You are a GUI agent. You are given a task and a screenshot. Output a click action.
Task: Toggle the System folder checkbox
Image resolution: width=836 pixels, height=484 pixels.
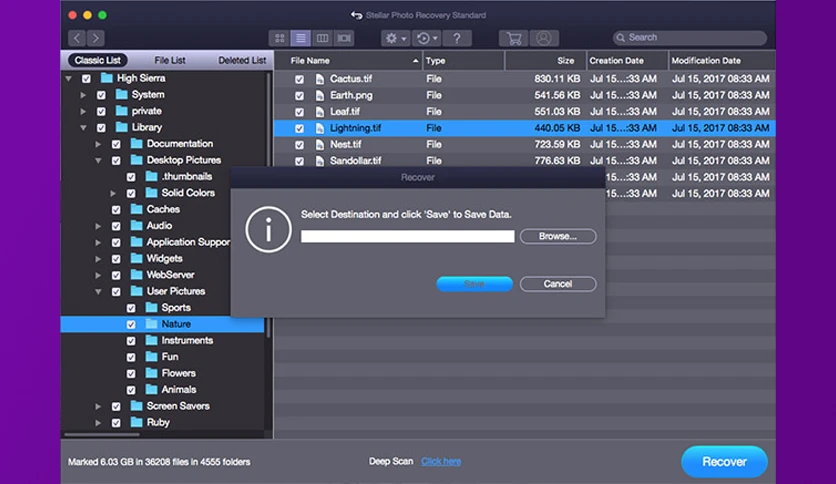tap(101, 95)
